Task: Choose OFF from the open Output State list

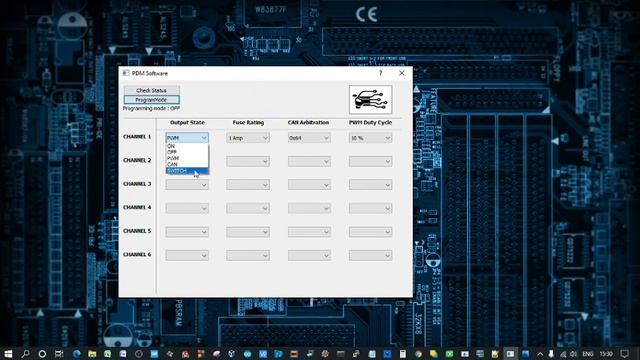Action: click(187, 152)
